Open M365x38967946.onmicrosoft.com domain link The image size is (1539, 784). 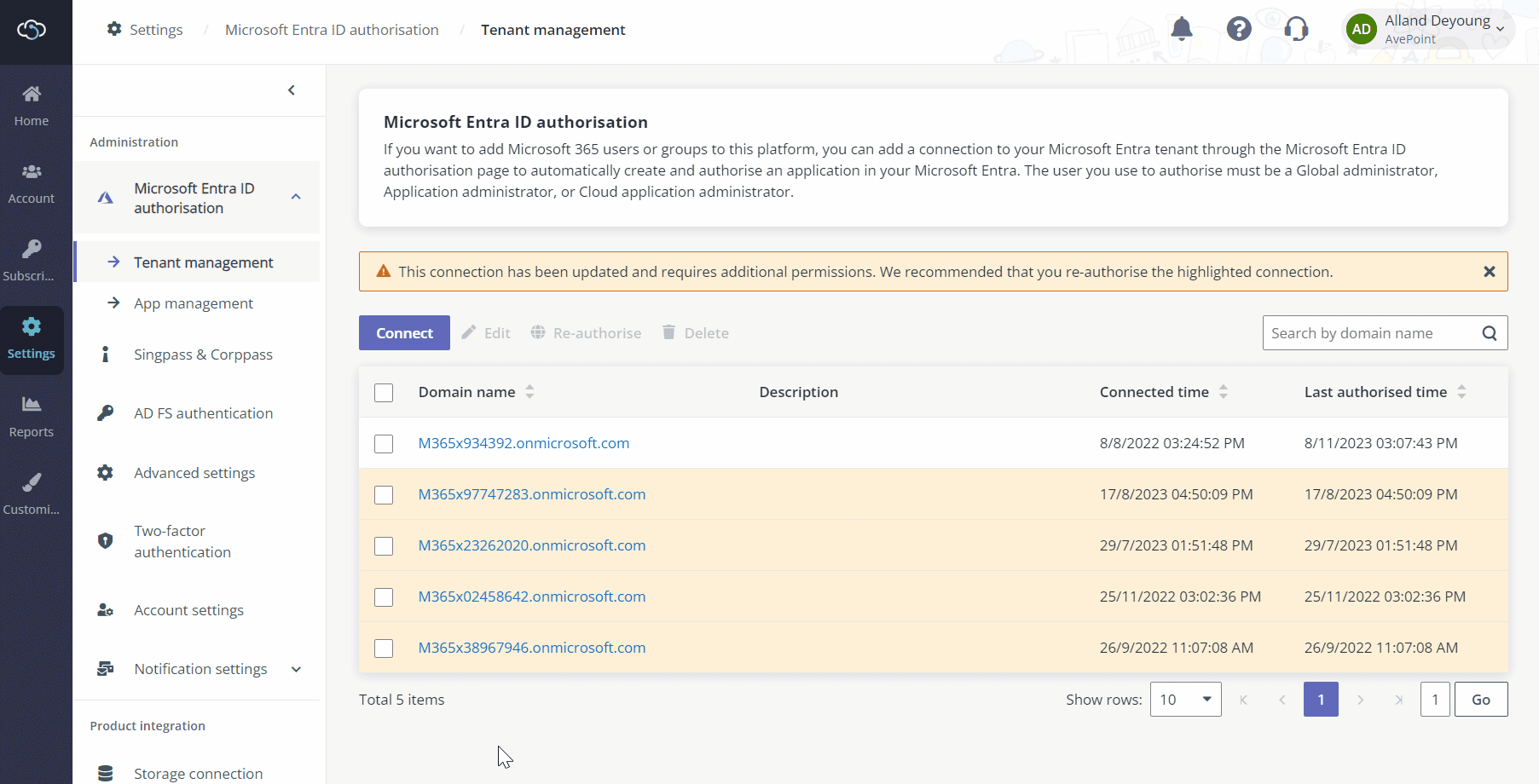[532, 648]
